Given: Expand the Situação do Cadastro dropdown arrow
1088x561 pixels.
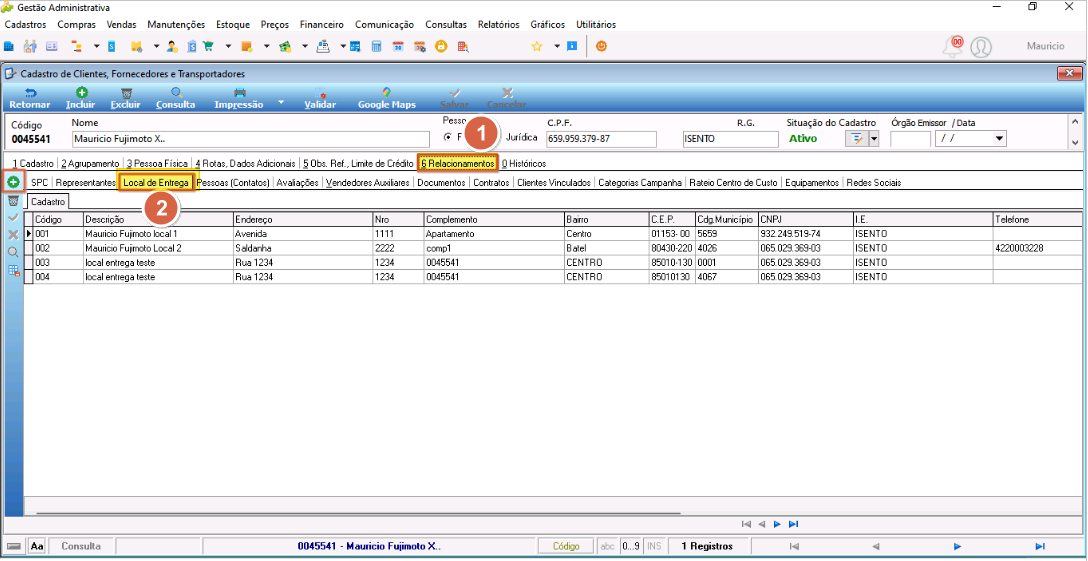Looking at the screenshot, I should click(x=874, y=139).
